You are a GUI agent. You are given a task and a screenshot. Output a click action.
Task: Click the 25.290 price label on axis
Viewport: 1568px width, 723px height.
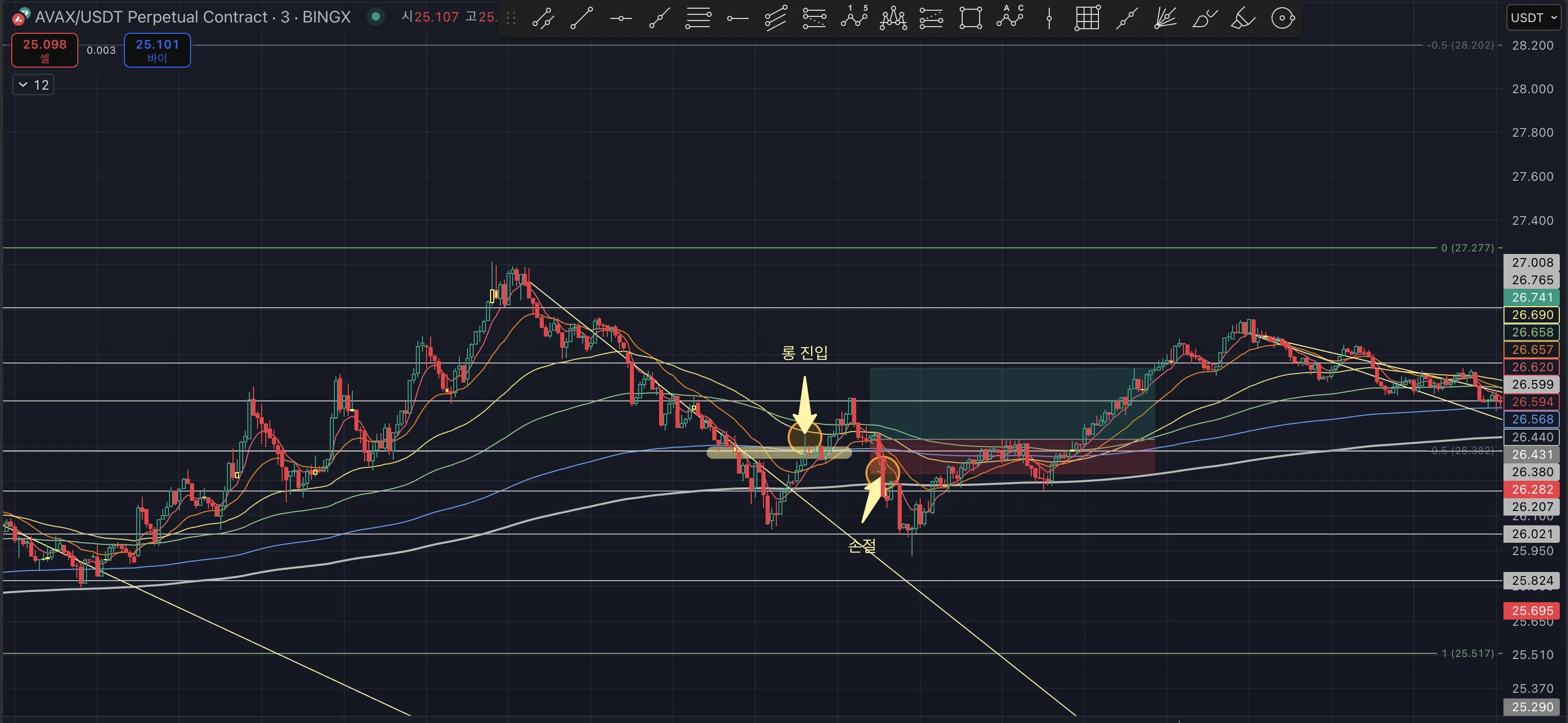[1532, 707]
